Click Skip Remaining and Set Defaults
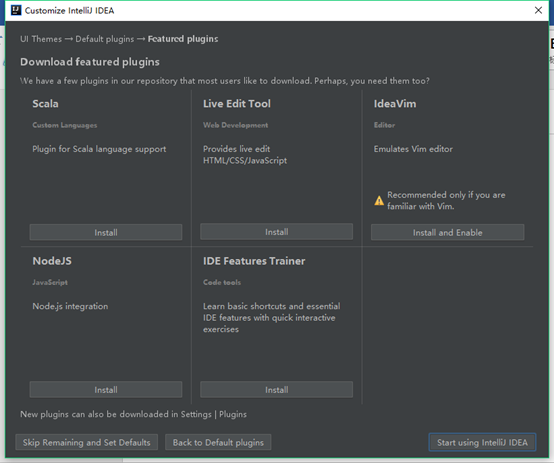 [x=87, y=442]
